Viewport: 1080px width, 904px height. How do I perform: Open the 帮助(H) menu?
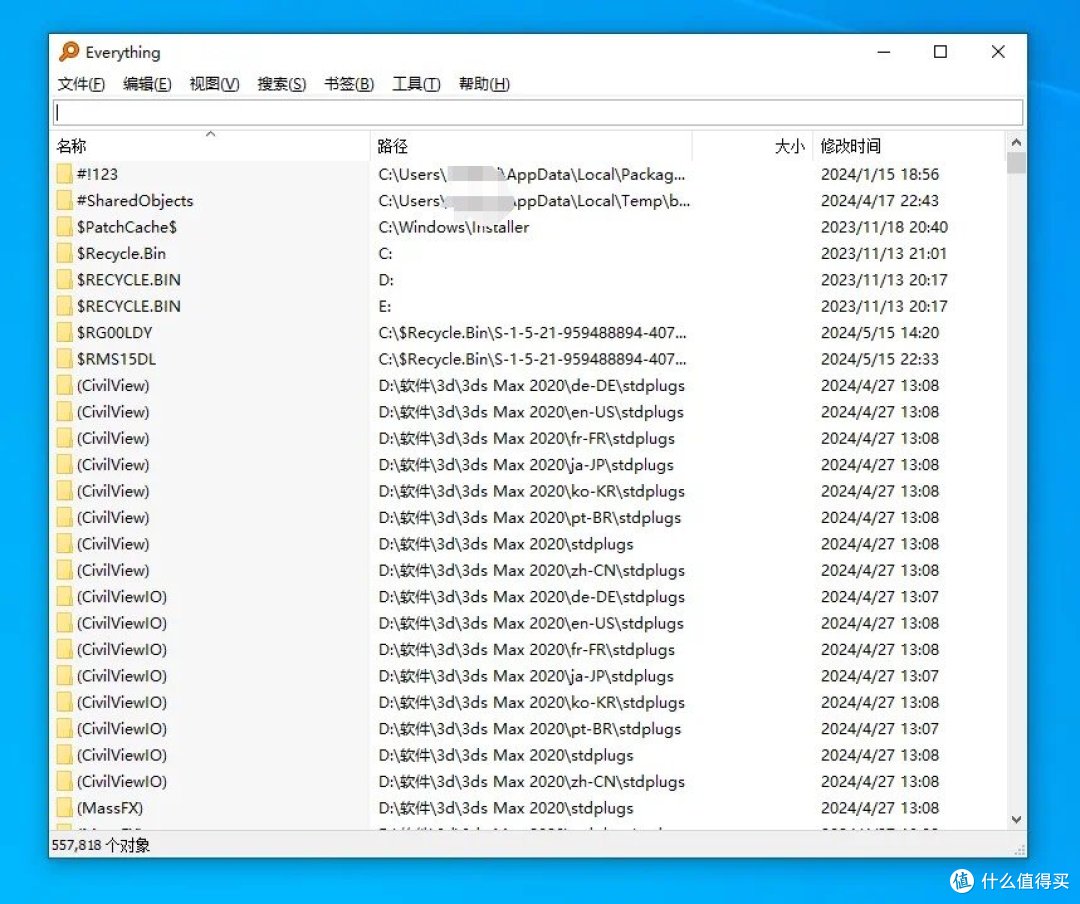click(484, 84)
